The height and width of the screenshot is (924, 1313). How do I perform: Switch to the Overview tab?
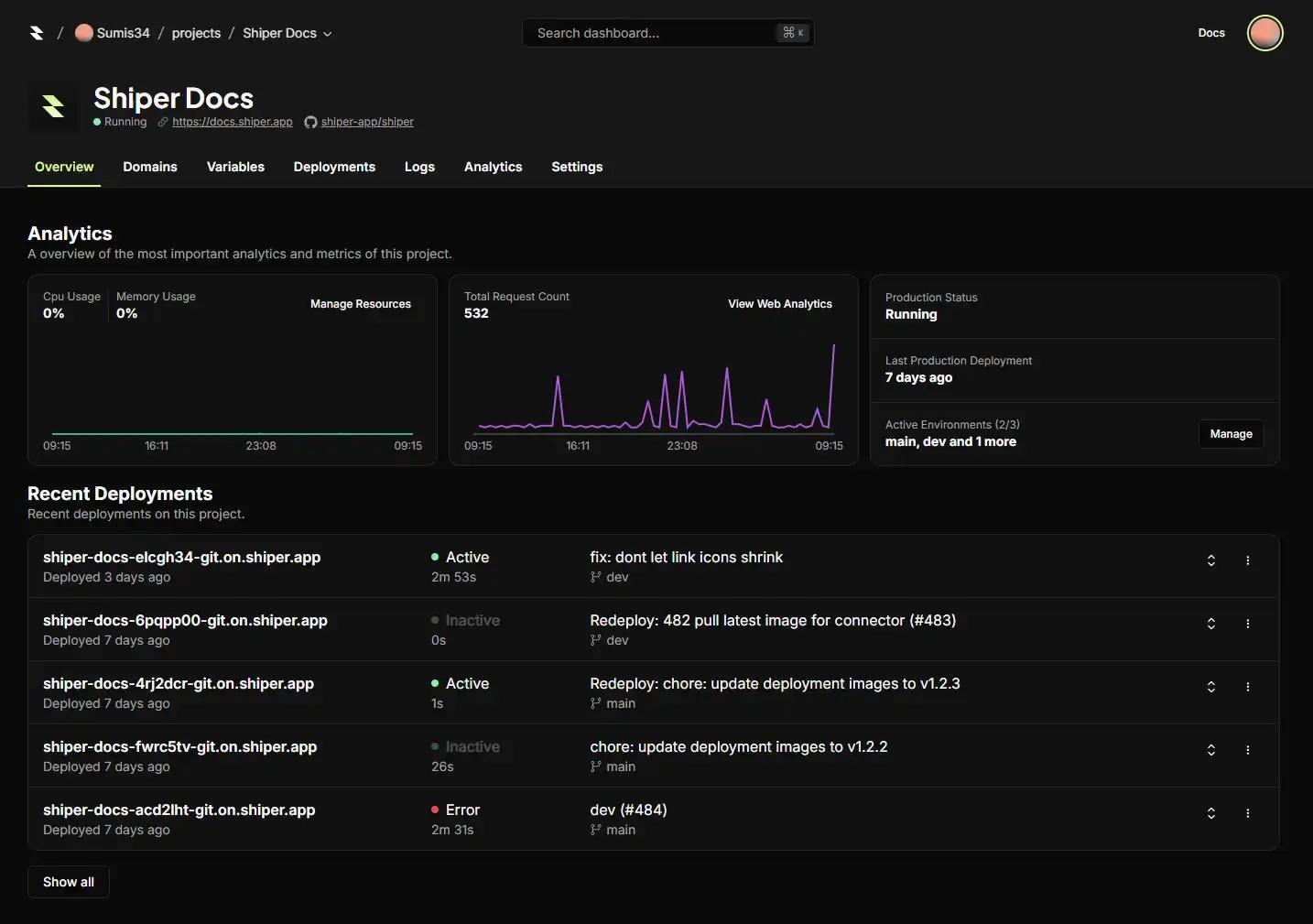pyautogui.click(x=64, y=167)
